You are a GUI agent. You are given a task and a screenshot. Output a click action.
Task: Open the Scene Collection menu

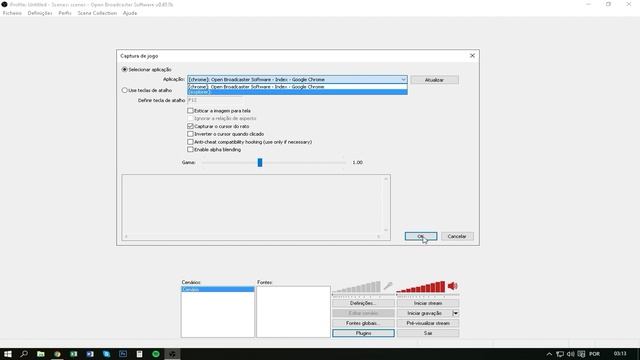pos(97,13)
